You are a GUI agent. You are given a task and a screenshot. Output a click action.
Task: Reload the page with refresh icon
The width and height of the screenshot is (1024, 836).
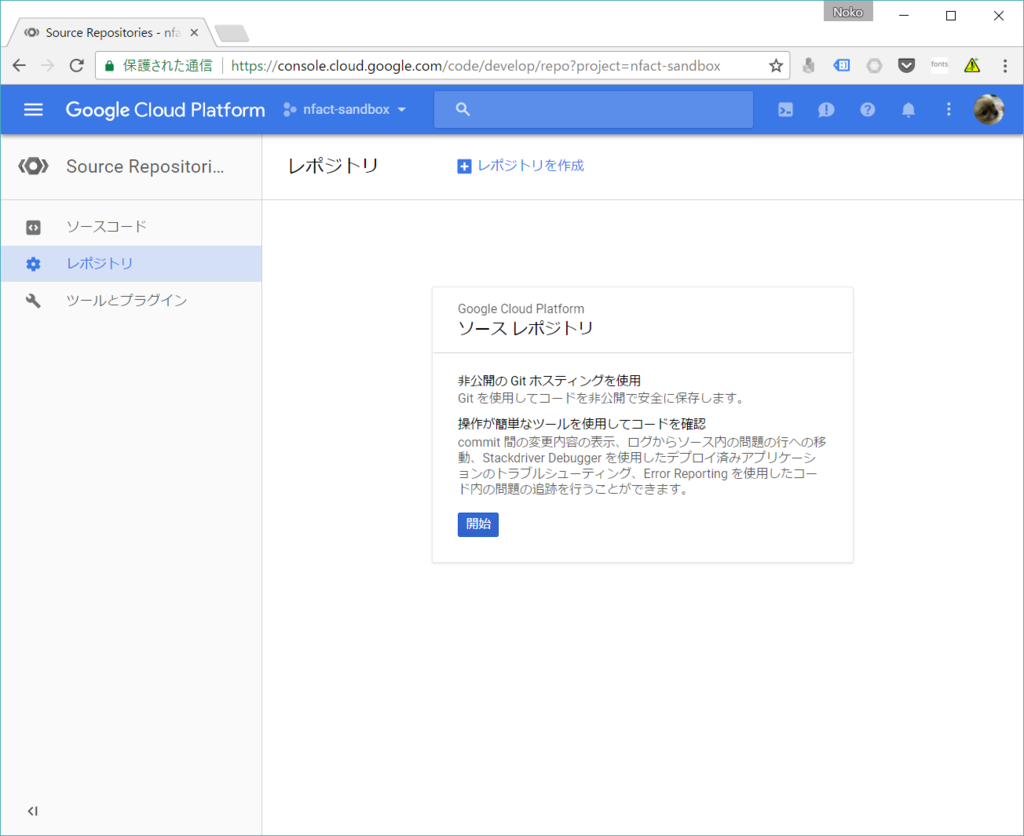pyautogui.click(x=76, y=65)
